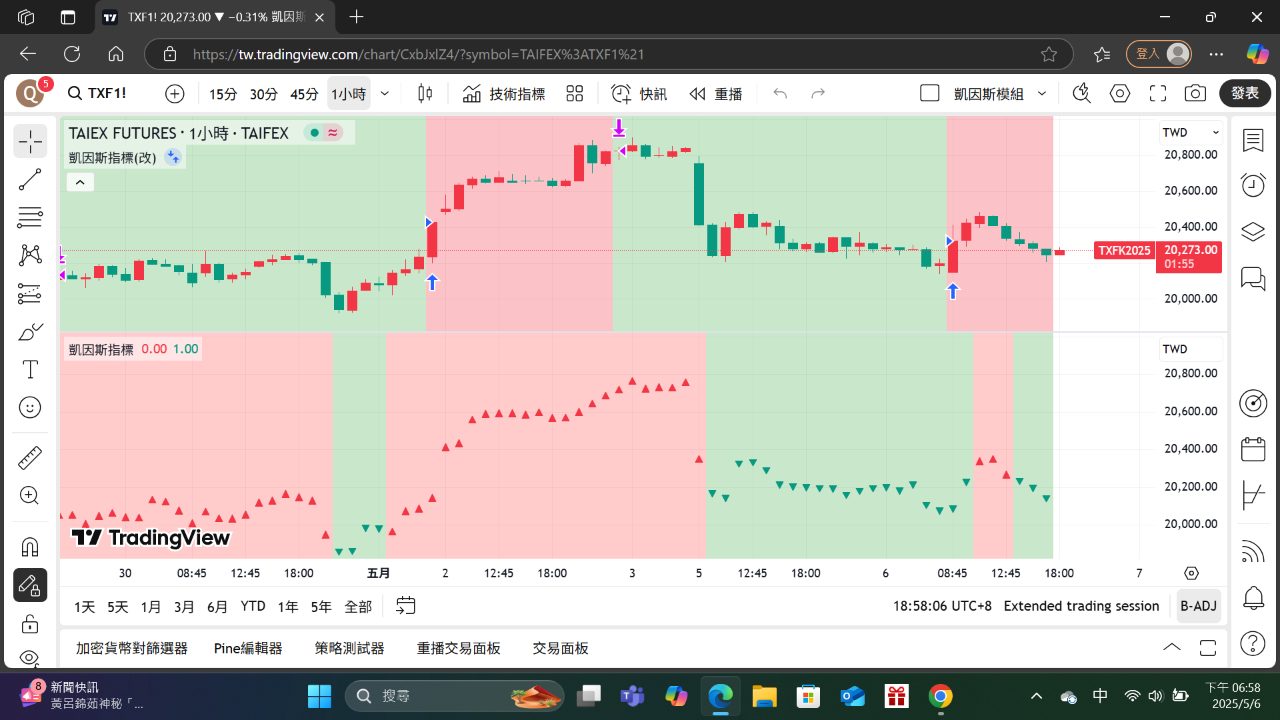Screen dimensions: 1280x720
Task: Open the forecasting and measurement tools
Action: click(x=30, y=294)
